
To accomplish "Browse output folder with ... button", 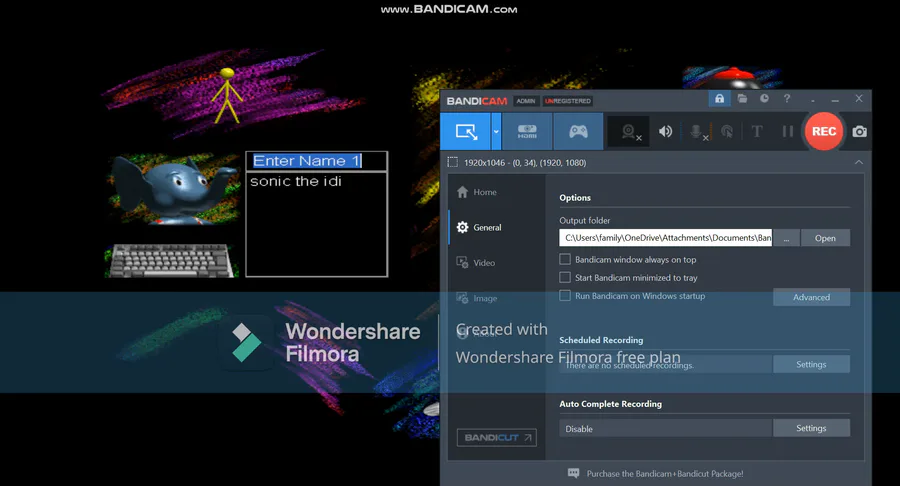I will click(786, 238).
